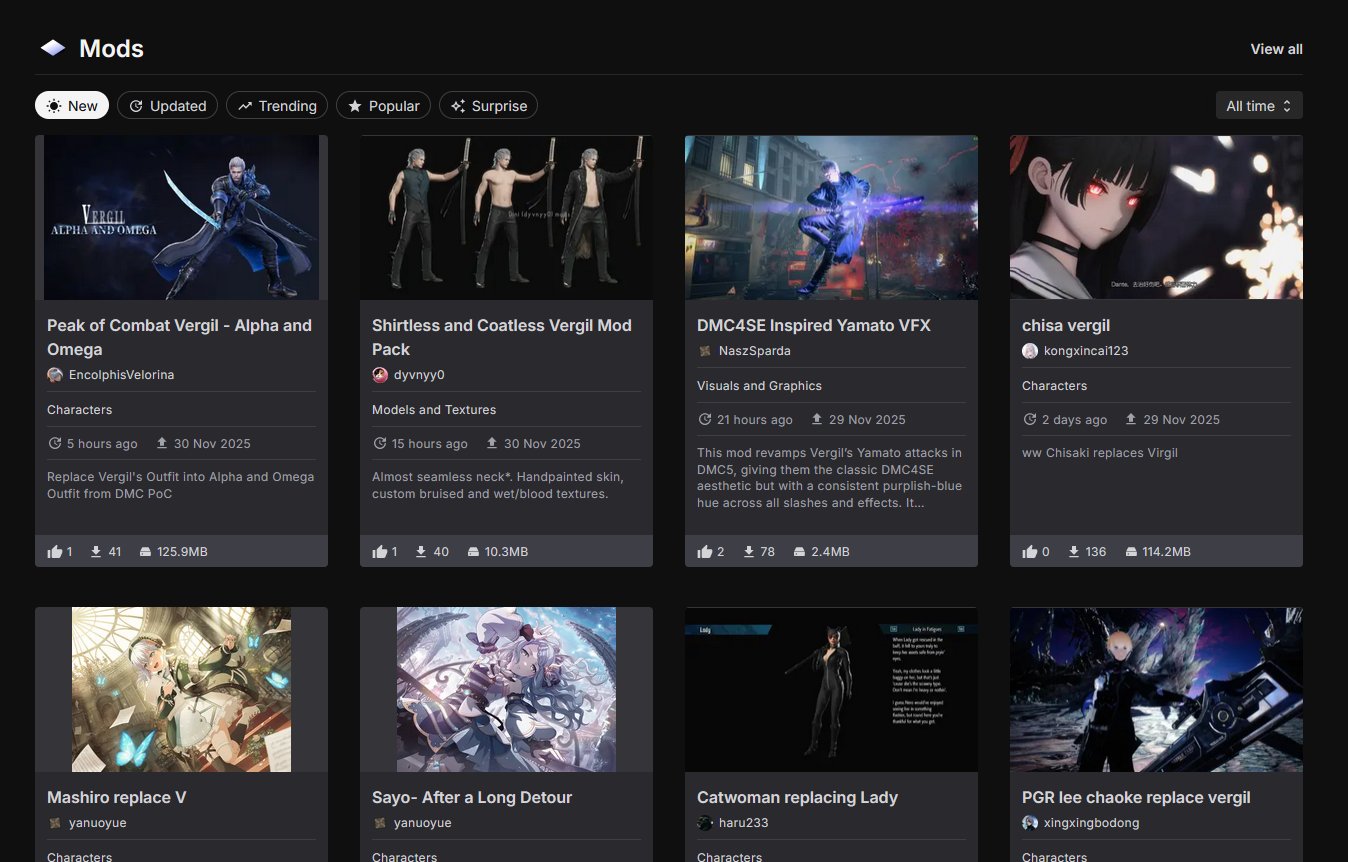Select the New filter tab
Screen dimensions: 1348x862
click(x=72, y=105)
